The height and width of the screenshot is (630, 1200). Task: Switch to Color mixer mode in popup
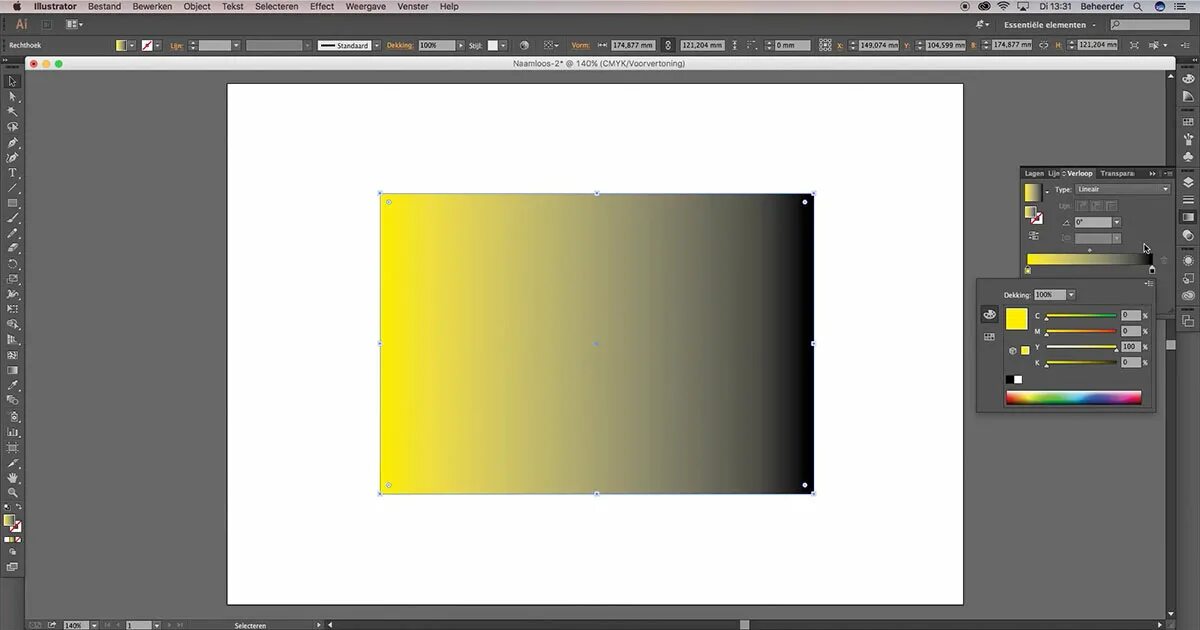[x=989, y=315]
